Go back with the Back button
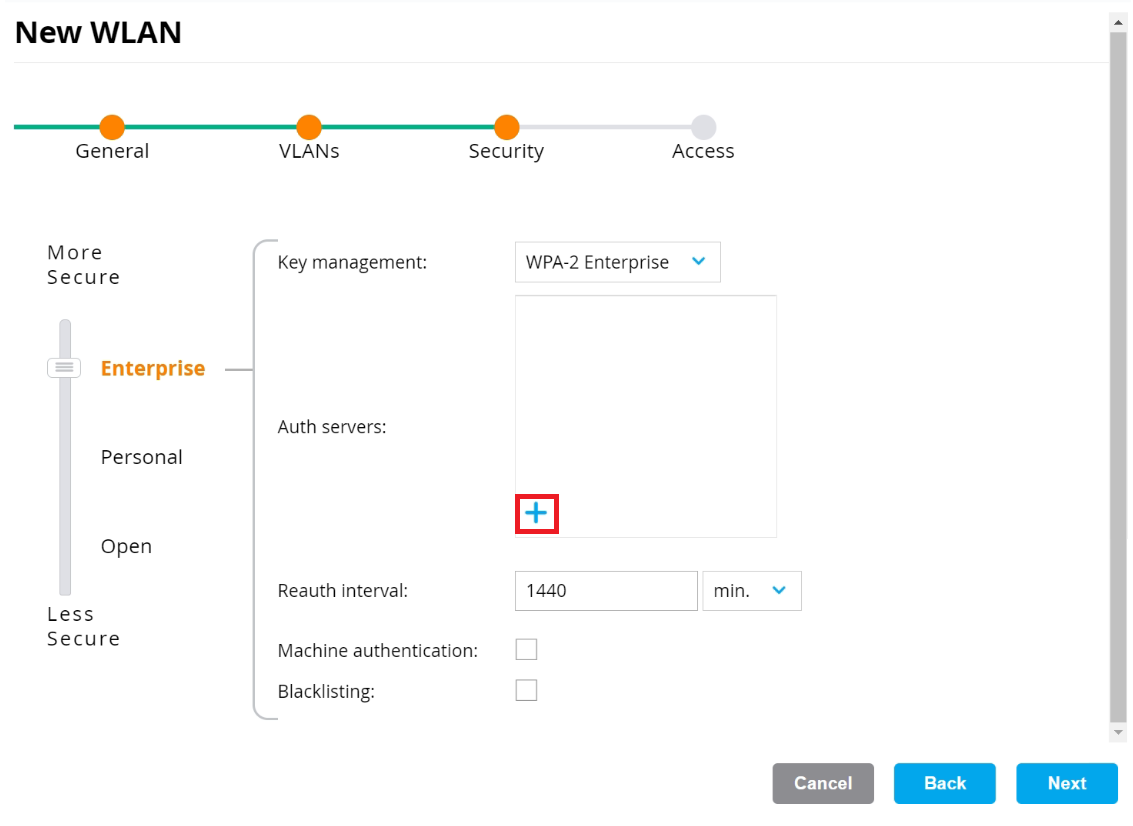Screen dimensions: 1133x826 coord(944,783)
